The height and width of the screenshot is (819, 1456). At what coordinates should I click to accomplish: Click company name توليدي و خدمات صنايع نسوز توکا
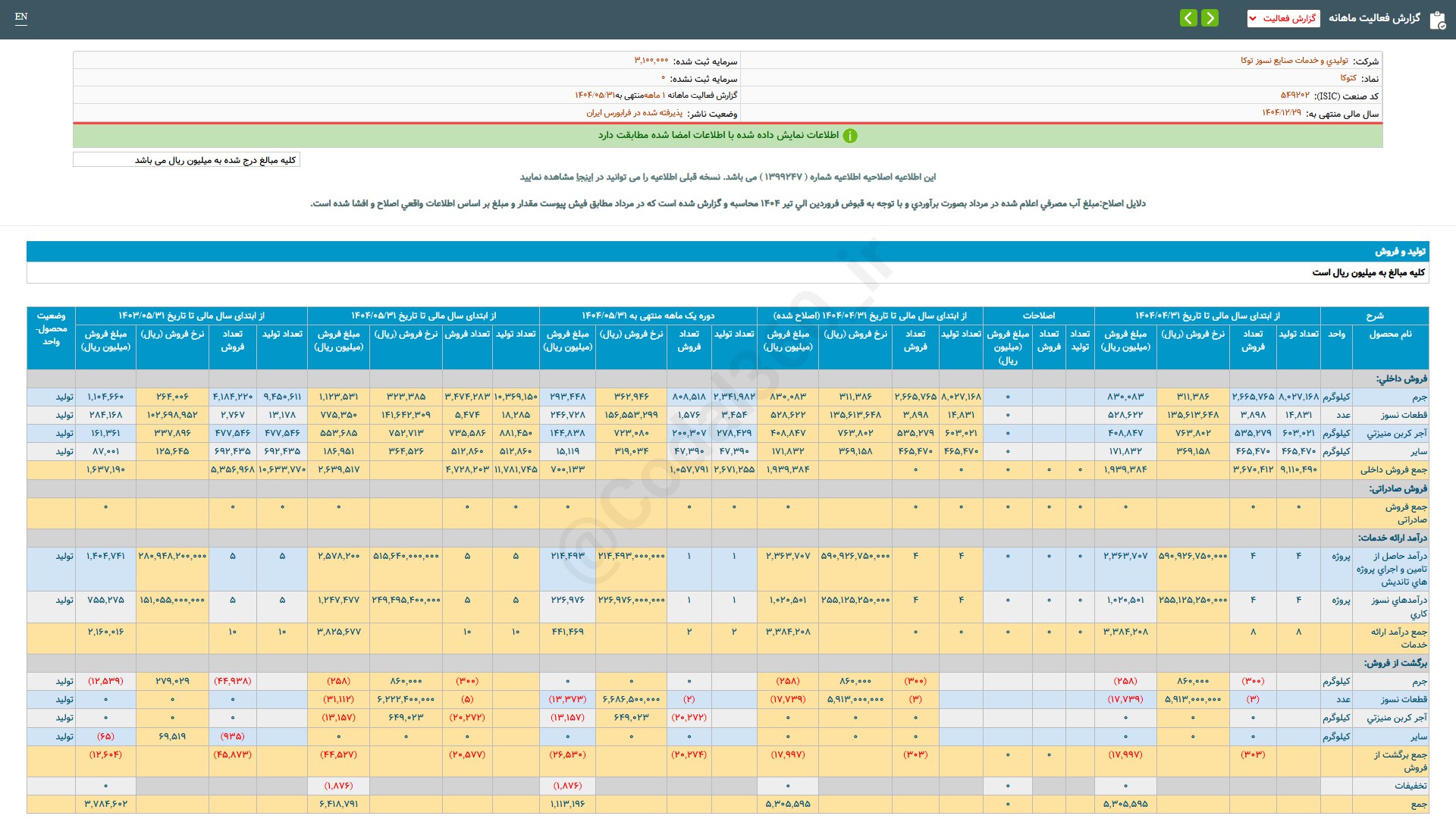pos(1294,61)
